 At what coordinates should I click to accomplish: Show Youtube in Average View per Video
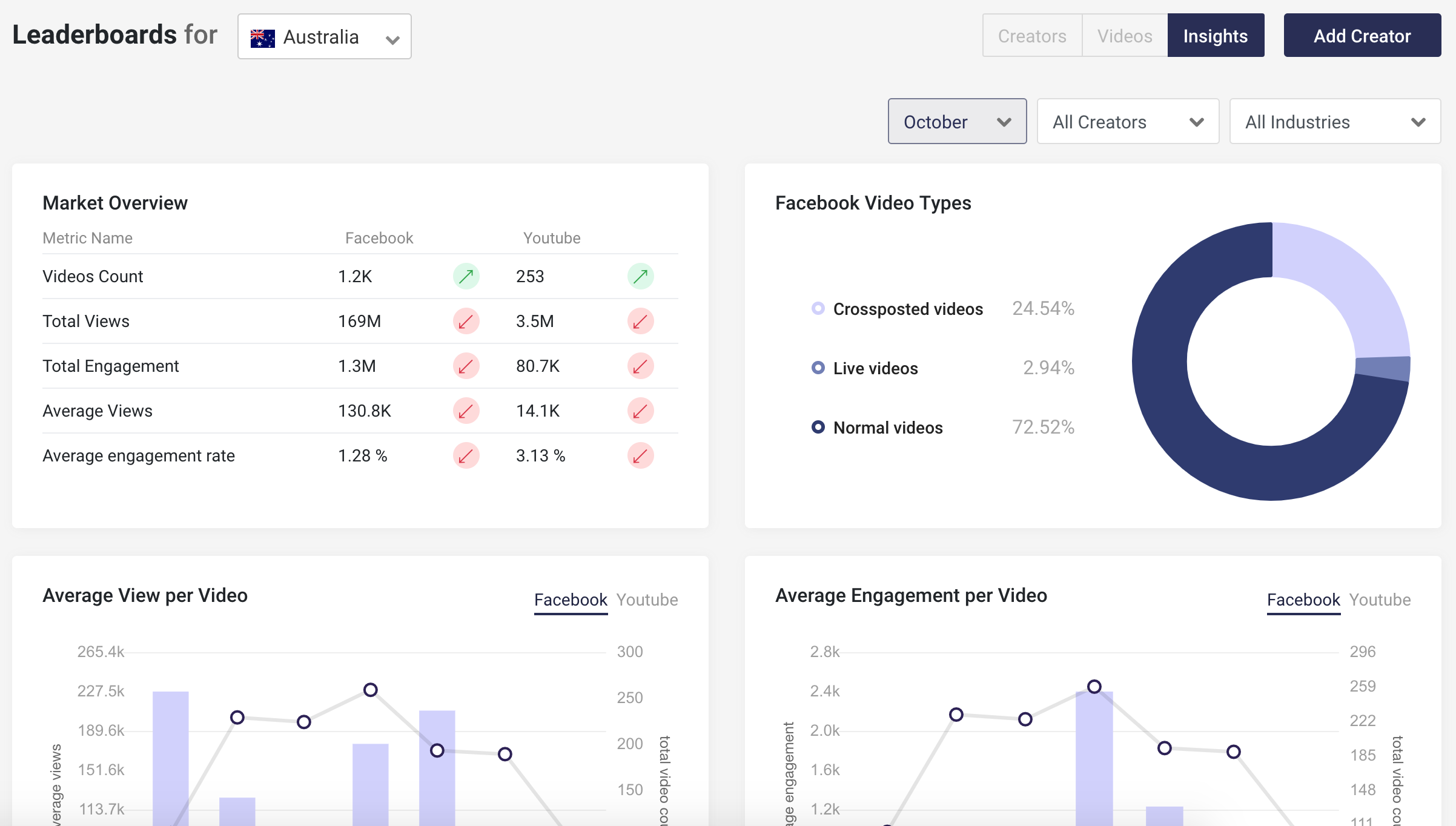click(x=647, y=600)
